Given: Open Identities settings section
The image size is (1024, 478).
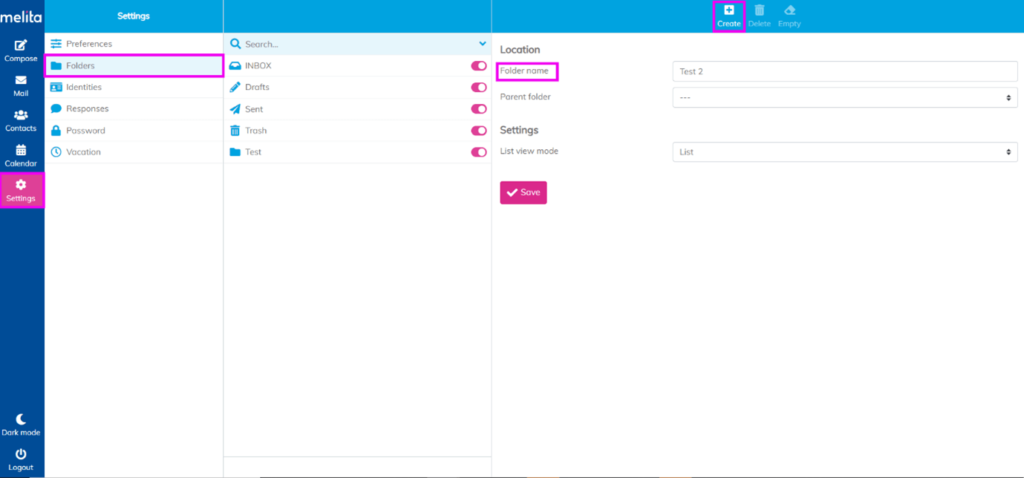Looking at the screenshot, I should click(x=84, y=87).
